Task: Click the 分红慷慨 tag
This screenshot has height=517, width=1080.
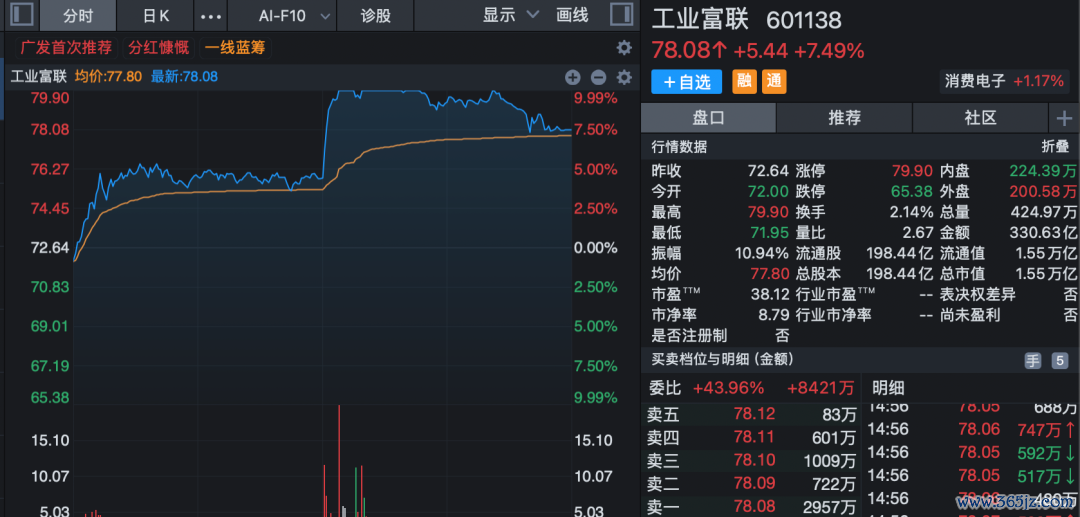Action: pyautogui.click(x=158, y=48)
